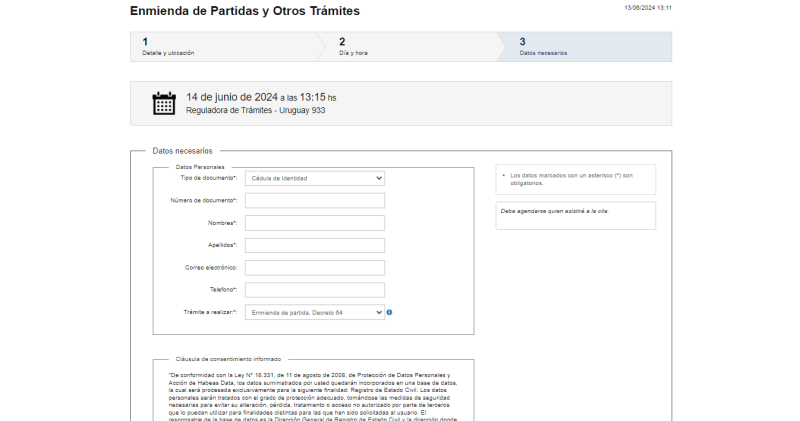Image resolution: width=800 pixels, height=421 pixels.
Task: Click the Reguladora de Trámites location text
Action: 255,111
